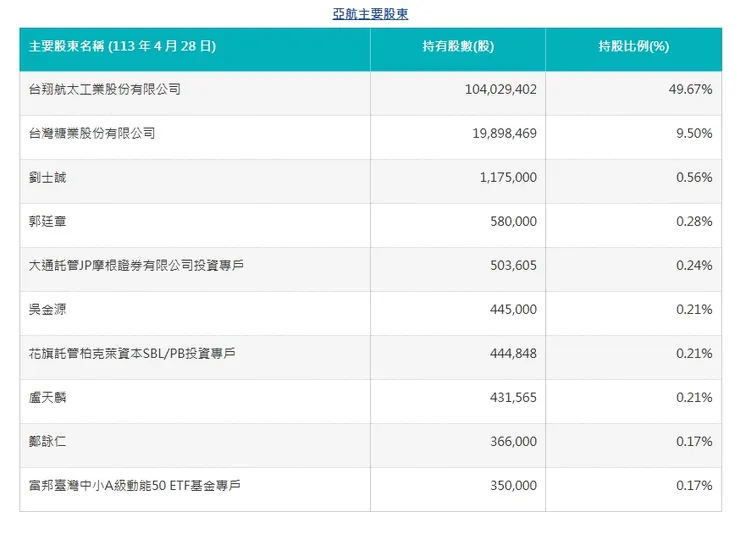Select 0.21% in the 吳金源 row

(x=694, y=310)
